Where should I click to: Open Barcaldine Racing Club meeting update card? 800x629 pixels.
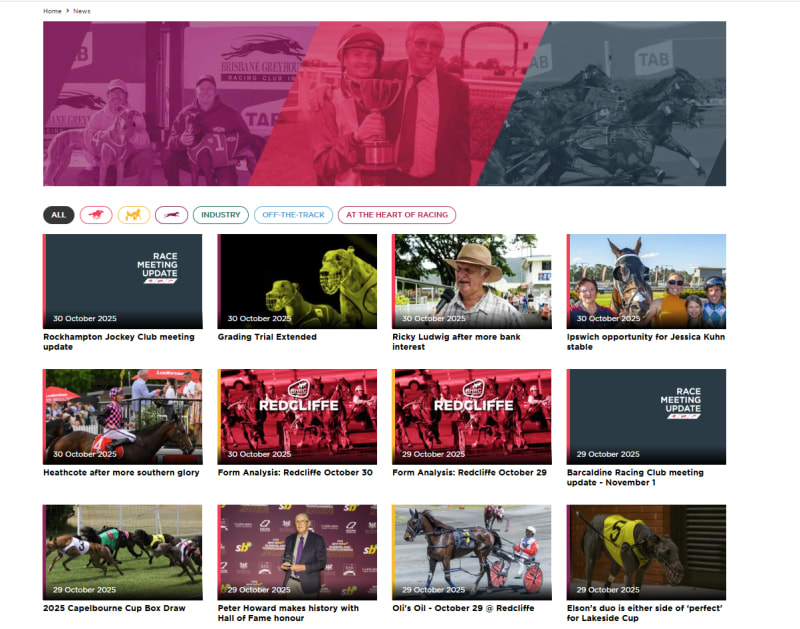click(x=646, y=416)
